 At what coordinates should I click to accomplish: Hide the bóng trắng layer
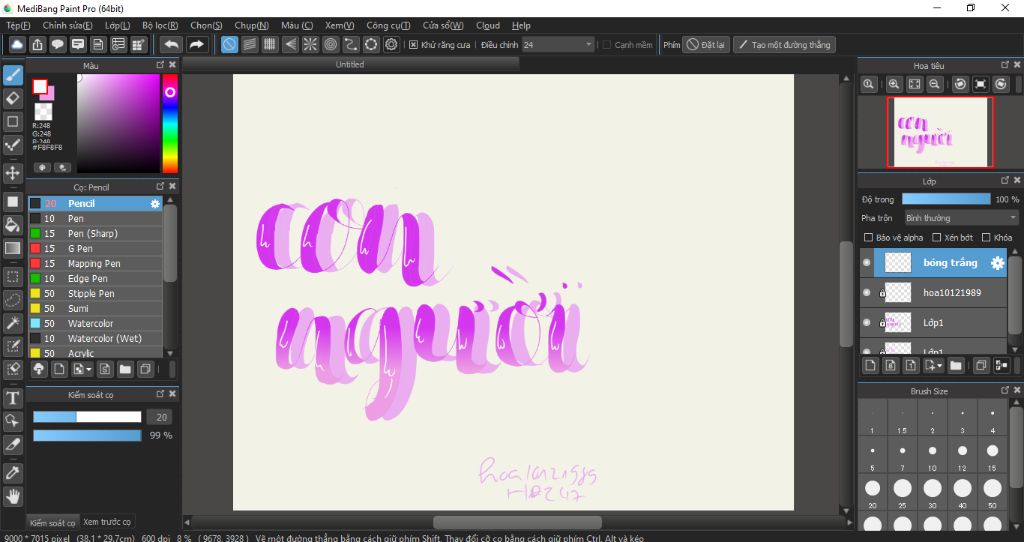click(x=867, y=263)
